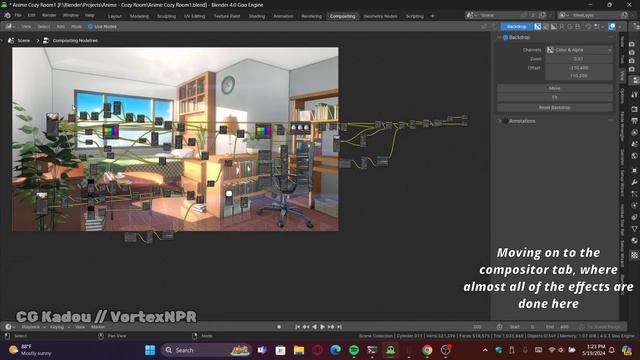
Task: Click the taskbar Search box
Action: pos(207,350)
